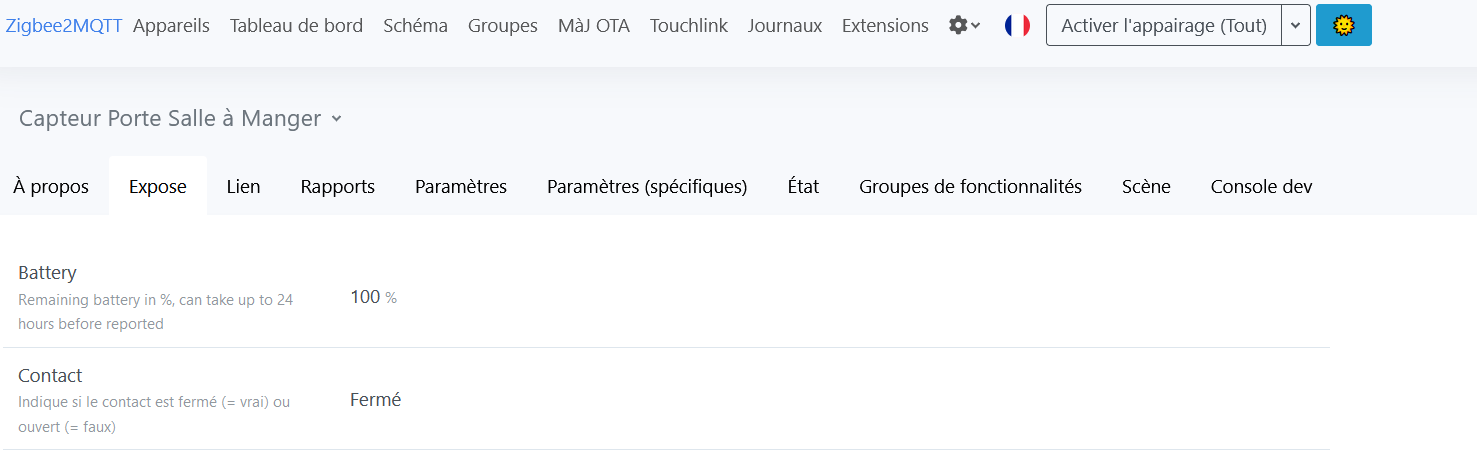Switch to the Lien tab

[243, 186]
